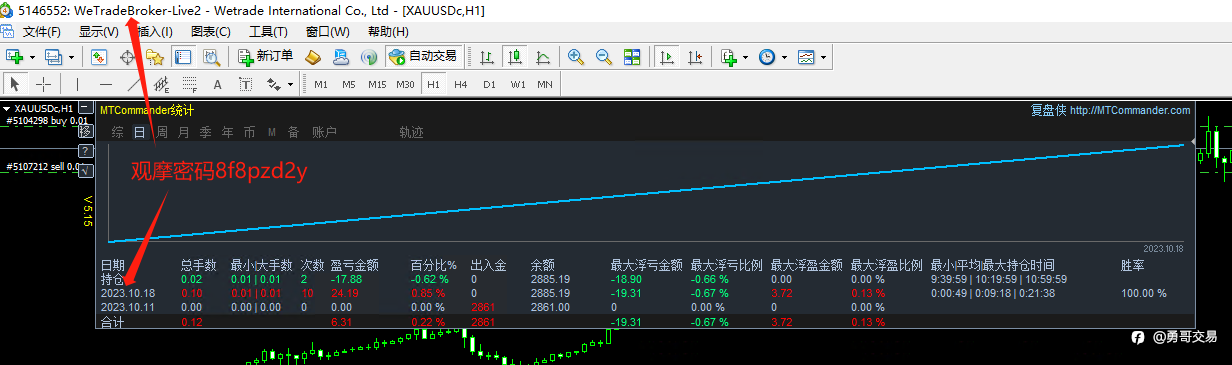Screen dimensions: 1232x365
Task: Toggle the chart shift icon
Action: (x=695, y=57)
